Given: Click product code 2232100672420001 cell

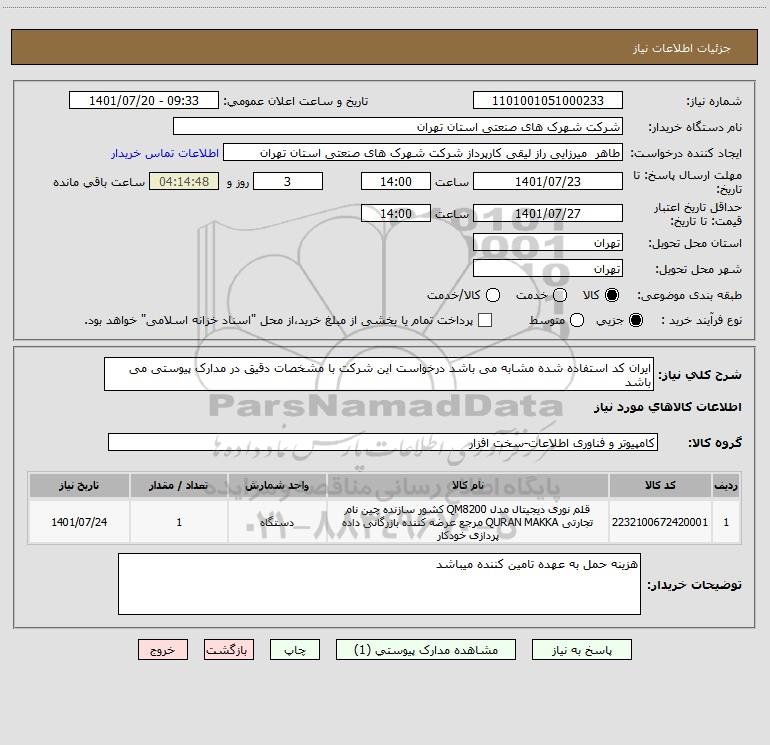Looking at the screenshot, I should [x=660, y=522].
